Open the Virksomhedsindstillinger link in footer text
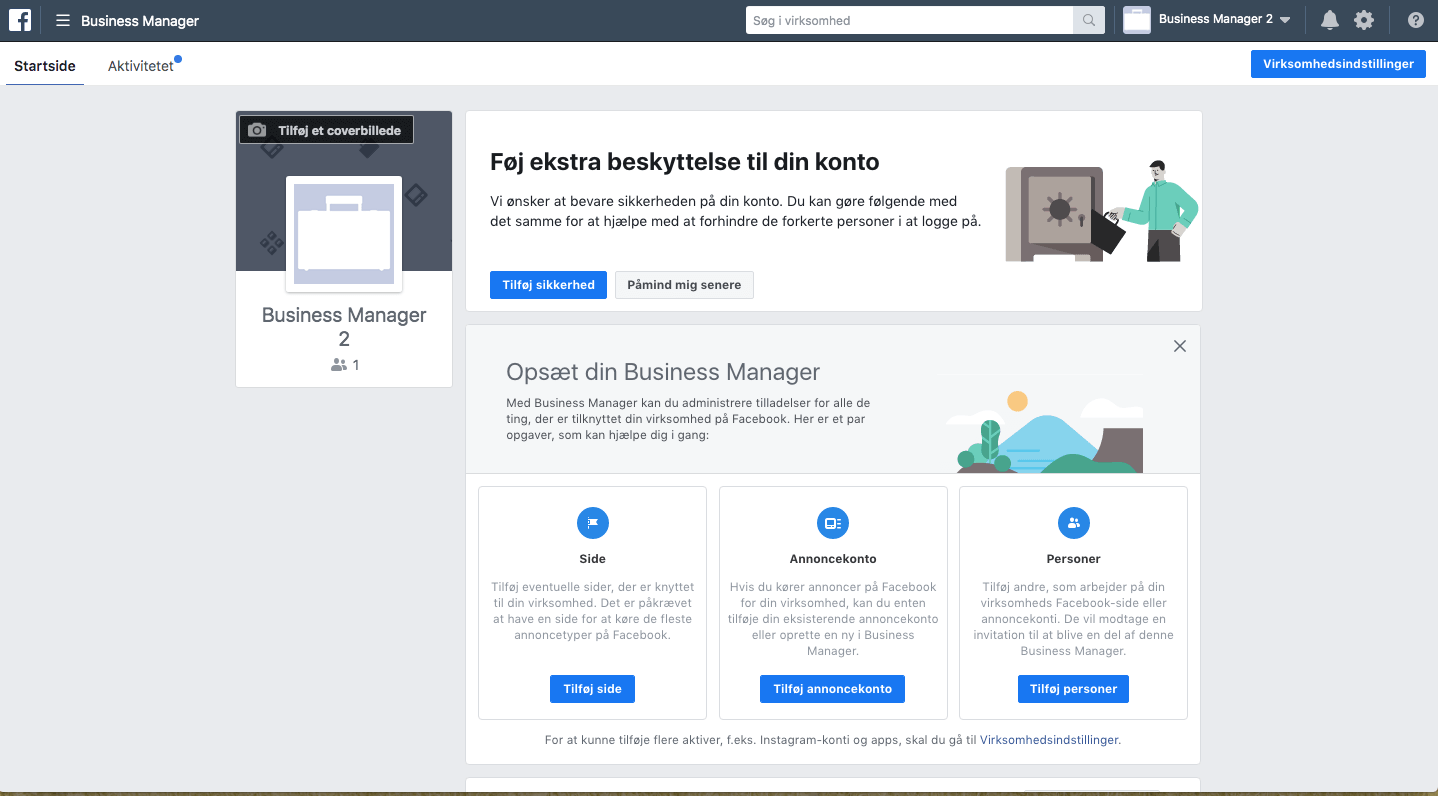The image size is (1438, 796). click(1050, 740)
